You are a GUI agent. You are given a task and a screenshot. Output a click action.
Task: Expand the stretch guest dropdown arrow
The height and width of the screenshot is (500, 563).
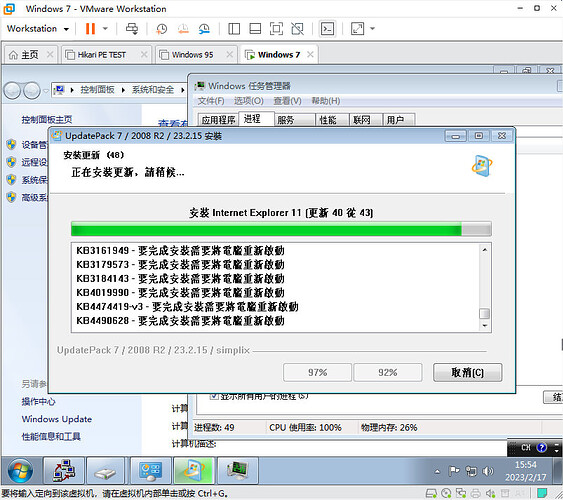pos(372,28)
